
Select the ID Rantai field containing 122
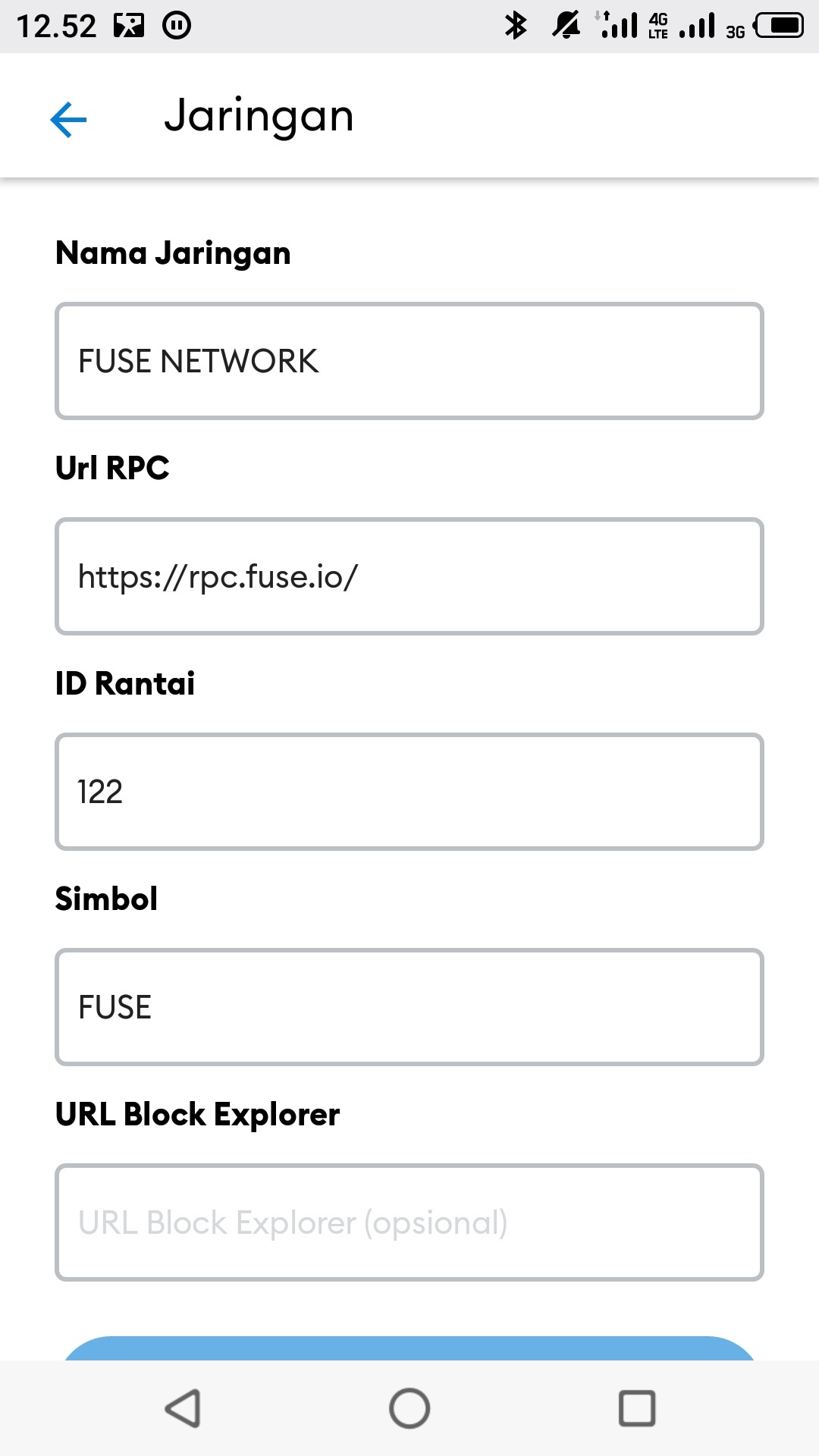(x=409, y=792)
